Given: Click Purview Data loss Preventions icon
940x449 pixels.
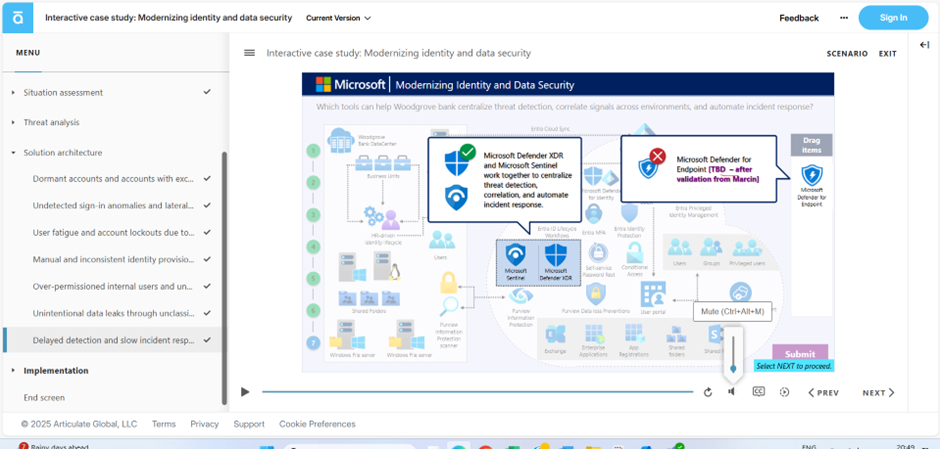Looking at the screenshot, I should 595,294.
